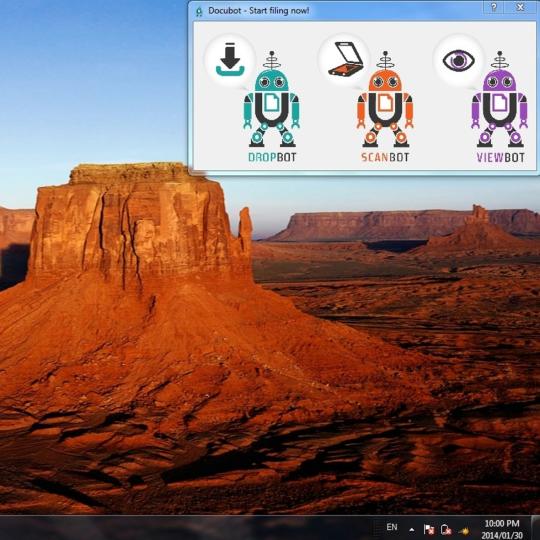This screenshot has height=540, width=540.
Task: Click the eye bubble above Viewbot
Action: tap(459, 61)
